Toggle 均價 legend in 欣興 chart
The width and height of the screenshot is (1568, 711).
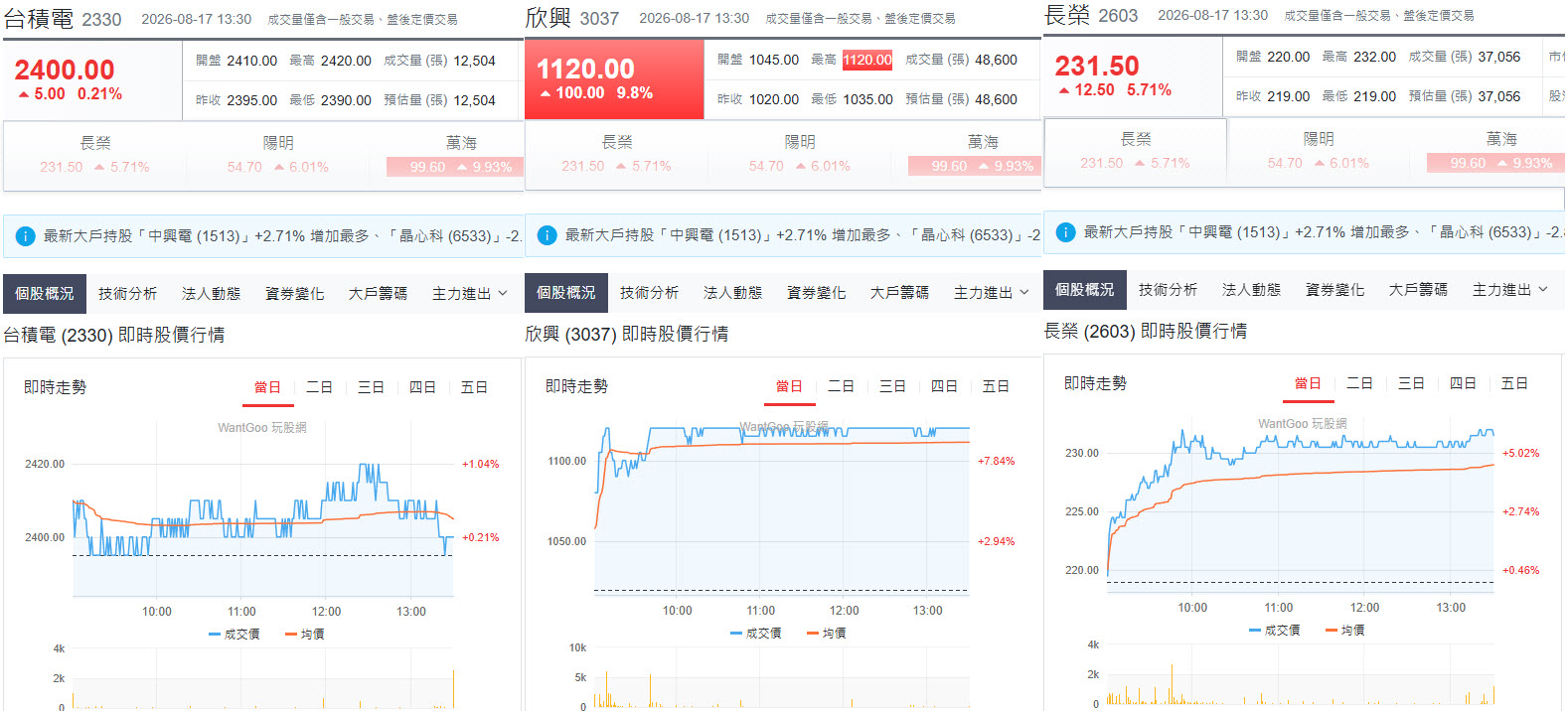click(827, 633)
